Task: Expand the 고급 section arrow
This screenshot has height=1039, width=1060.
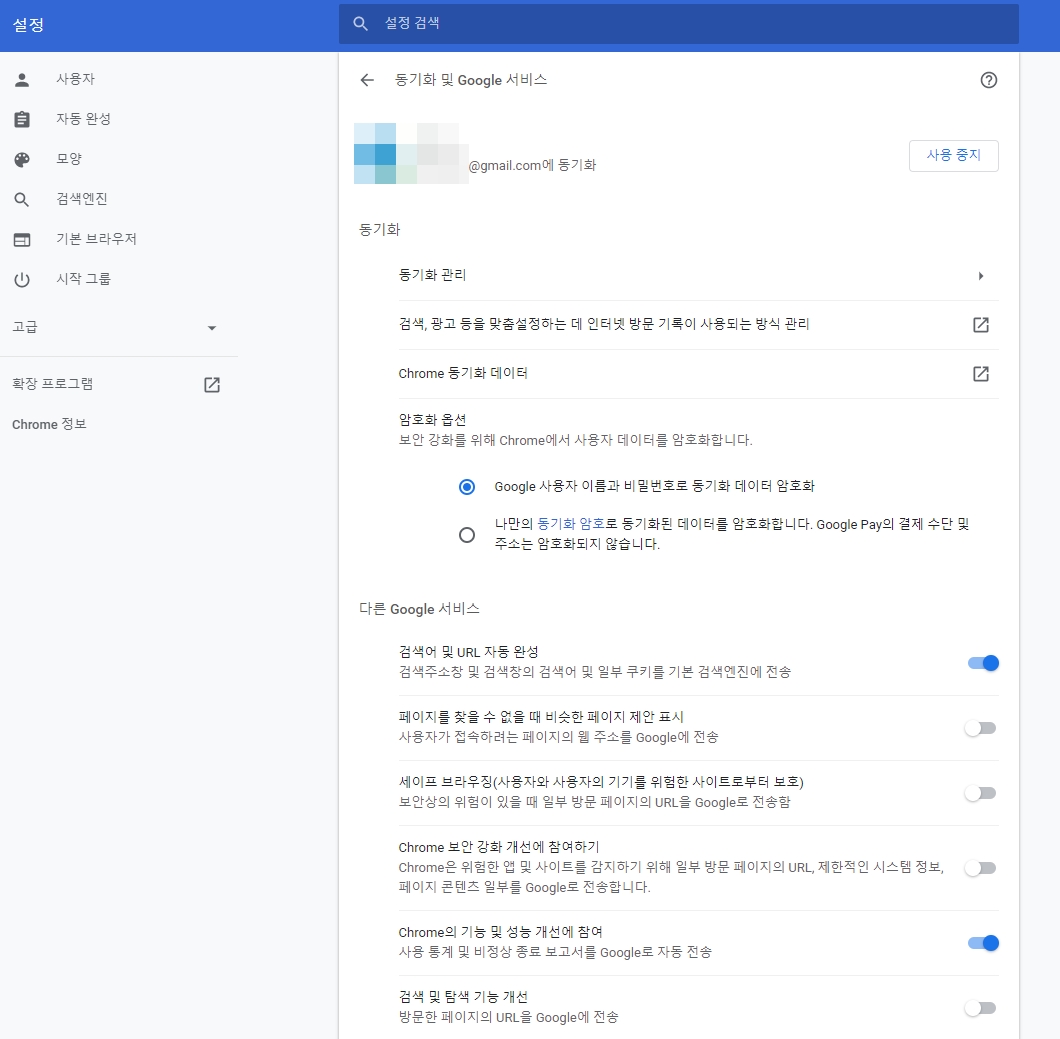Action: (x=212, y=328)
